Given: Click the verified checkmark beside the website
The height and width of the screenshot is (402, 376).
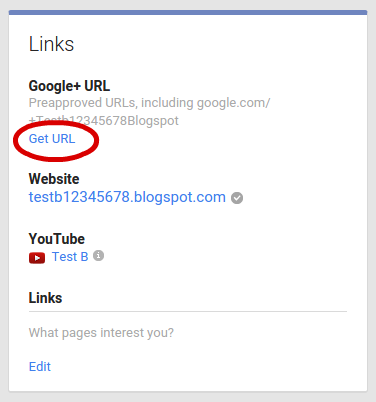Looking at the screenshot, I should (237, 198).
